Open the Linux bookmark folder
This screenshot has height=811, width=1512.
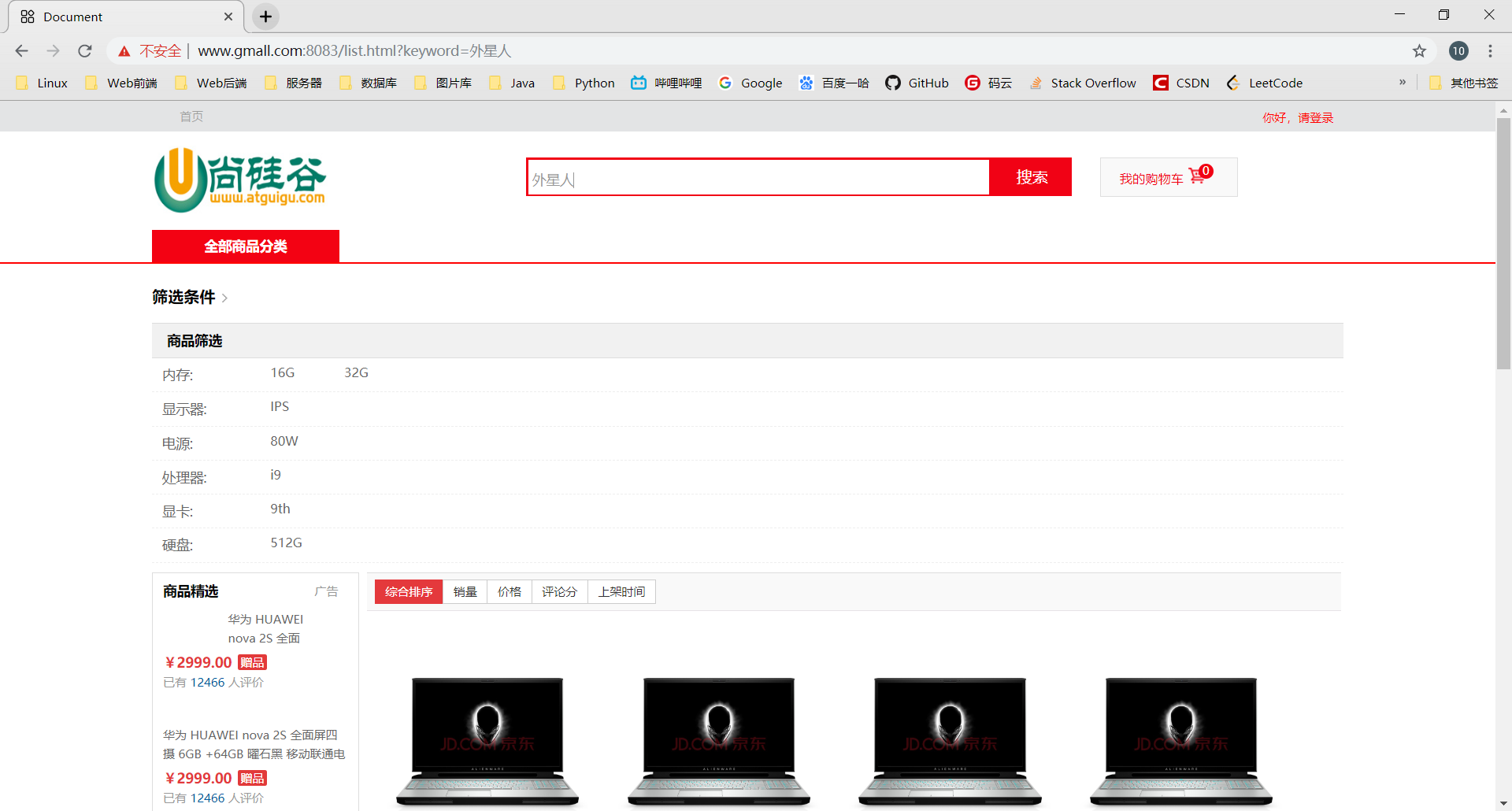click(43, 83)
